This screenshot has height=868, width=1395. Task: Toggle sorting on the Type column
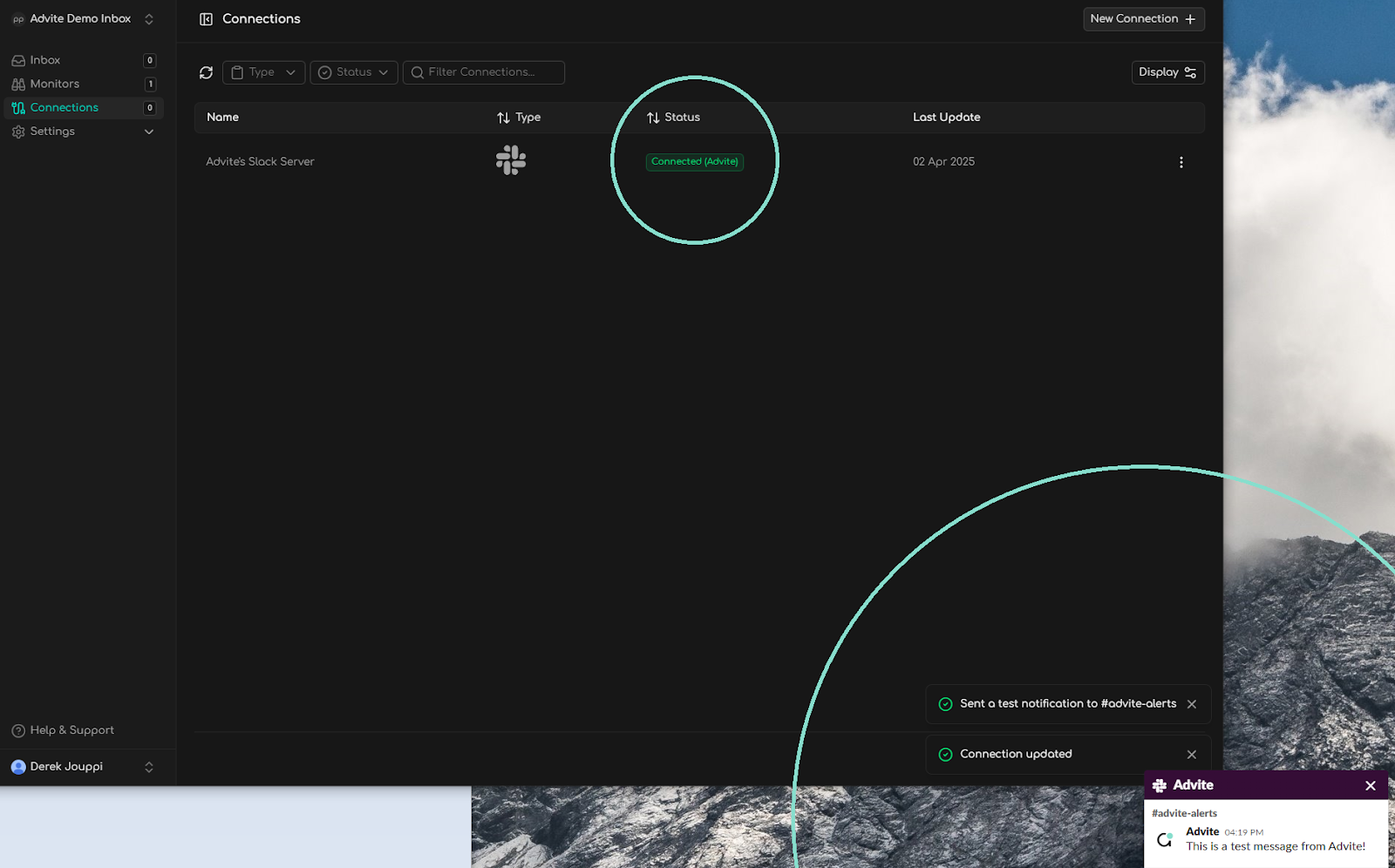[502, 117]
